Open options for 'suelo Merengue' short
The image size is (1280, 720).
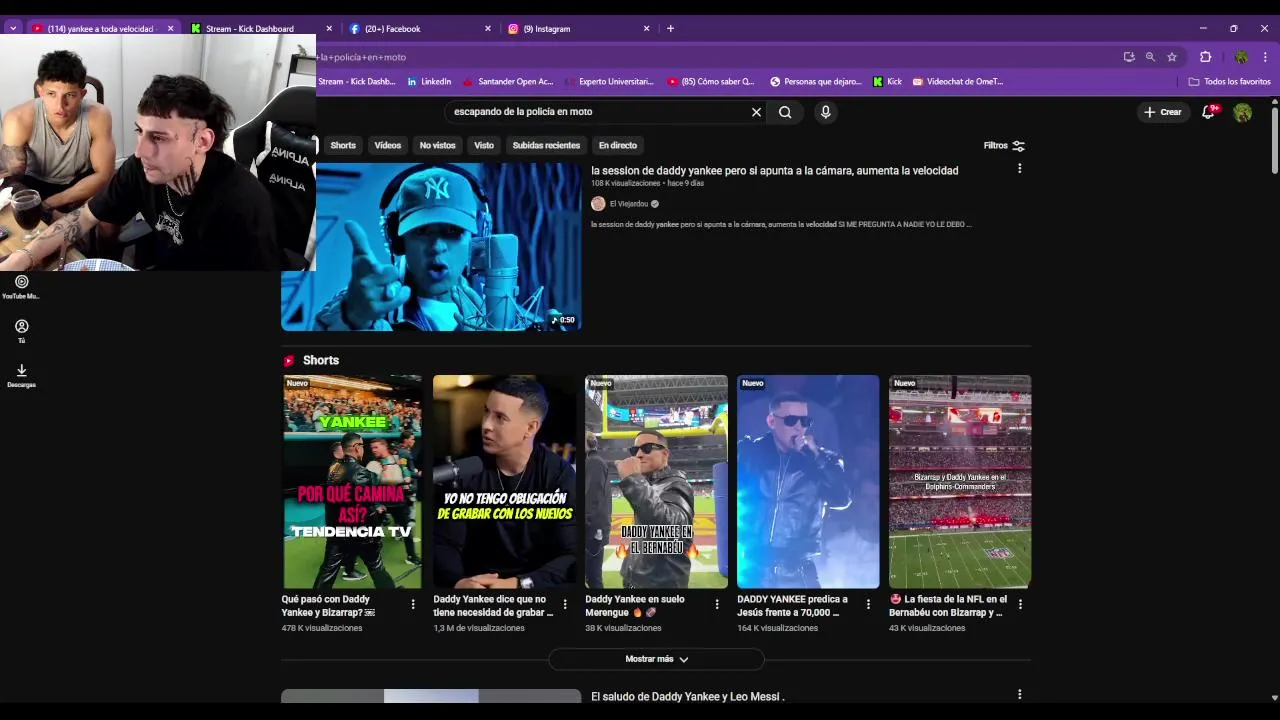(x=717, y=604)
